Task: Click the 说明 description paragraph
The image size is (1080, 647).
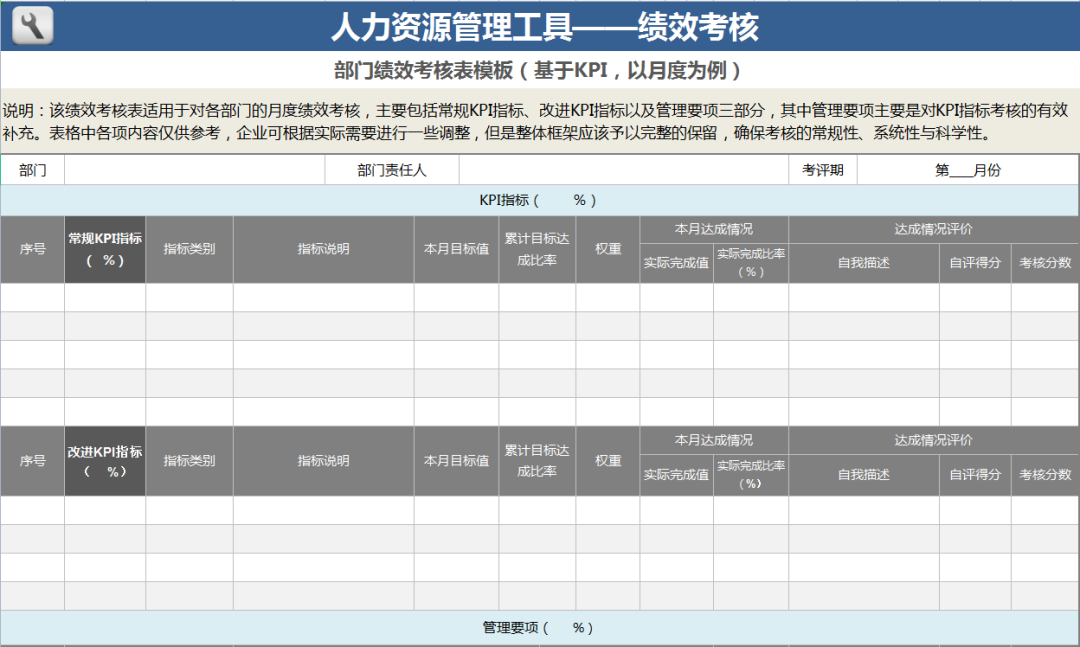Action: coord(535,121)
